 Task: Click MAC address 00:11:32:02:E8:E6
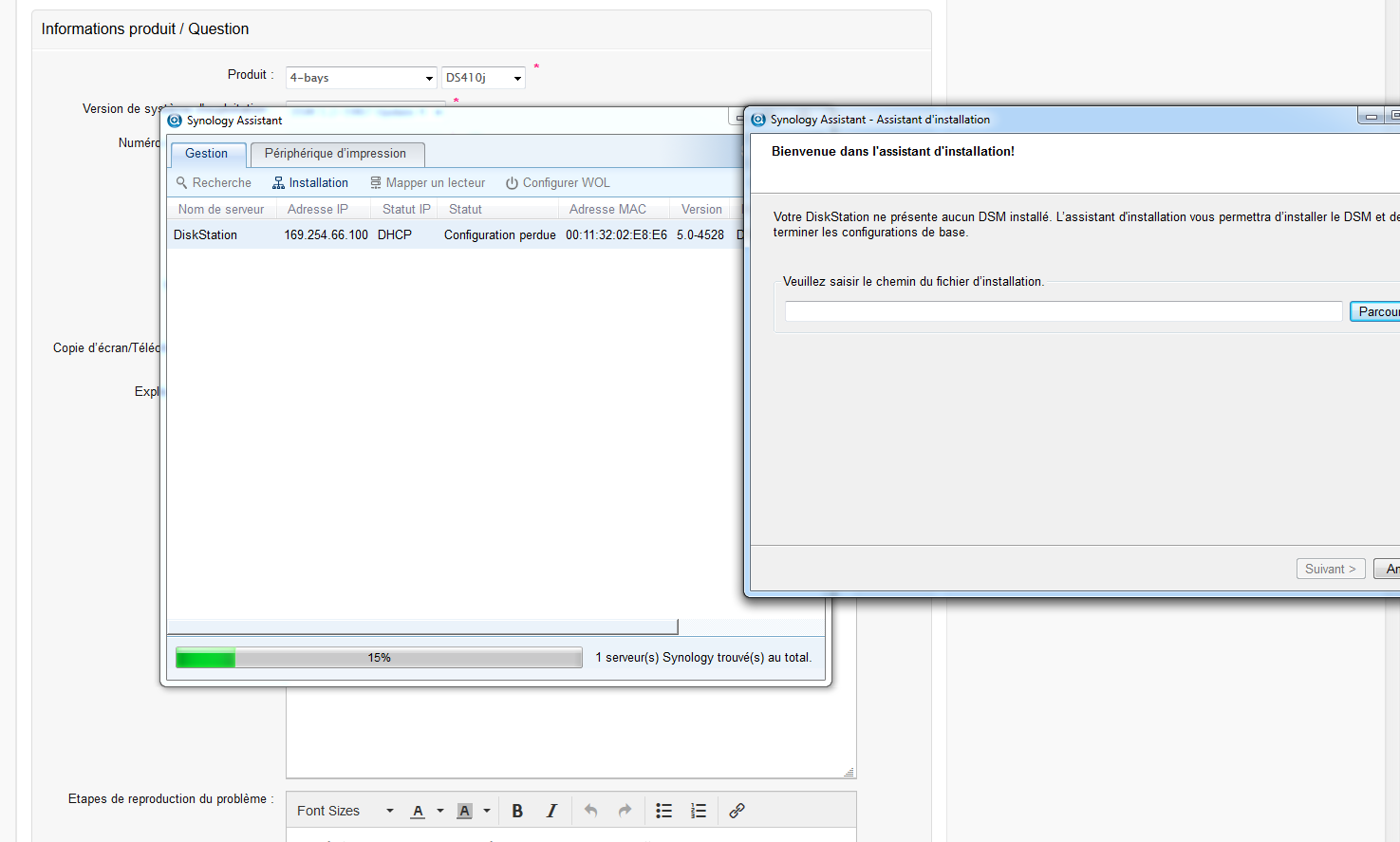click(616, 234)
